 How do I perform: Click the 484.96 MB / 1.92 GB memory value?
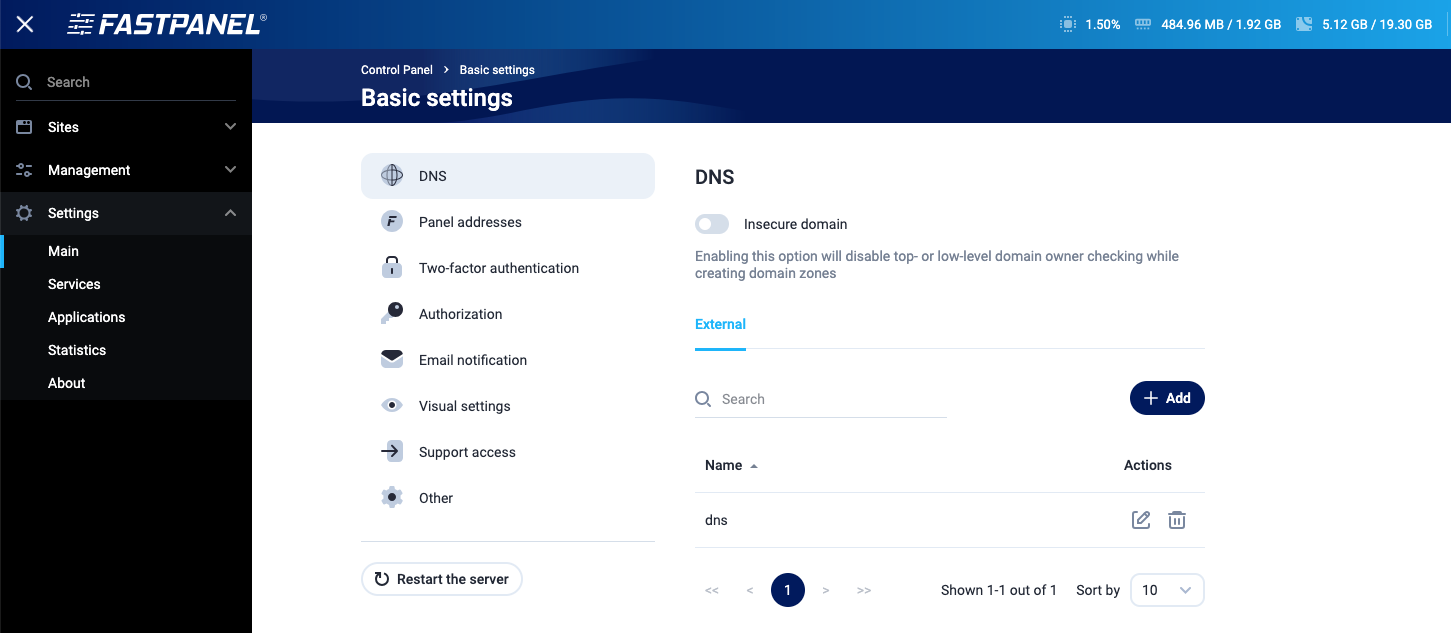[x=1221, y=24]
